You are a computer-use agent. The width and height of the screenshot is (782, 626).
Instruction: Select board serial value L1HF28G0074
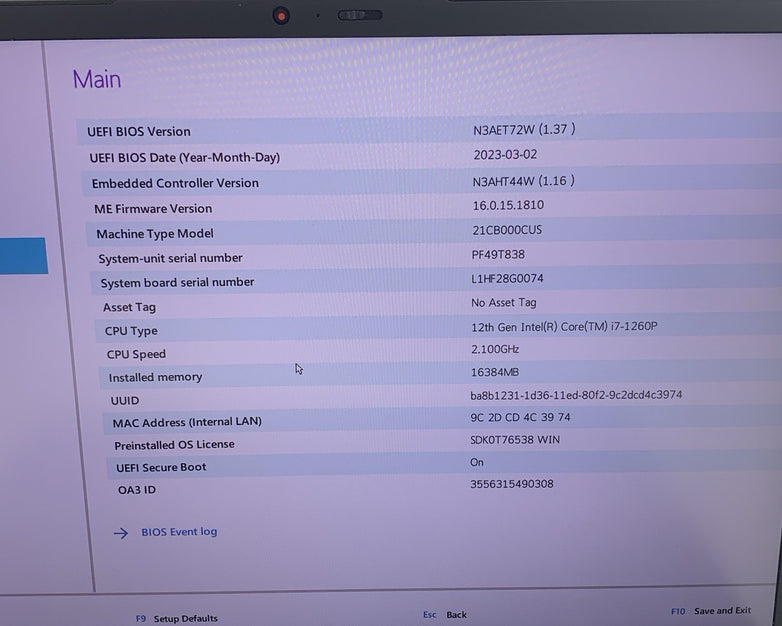(x=507, y=278)
